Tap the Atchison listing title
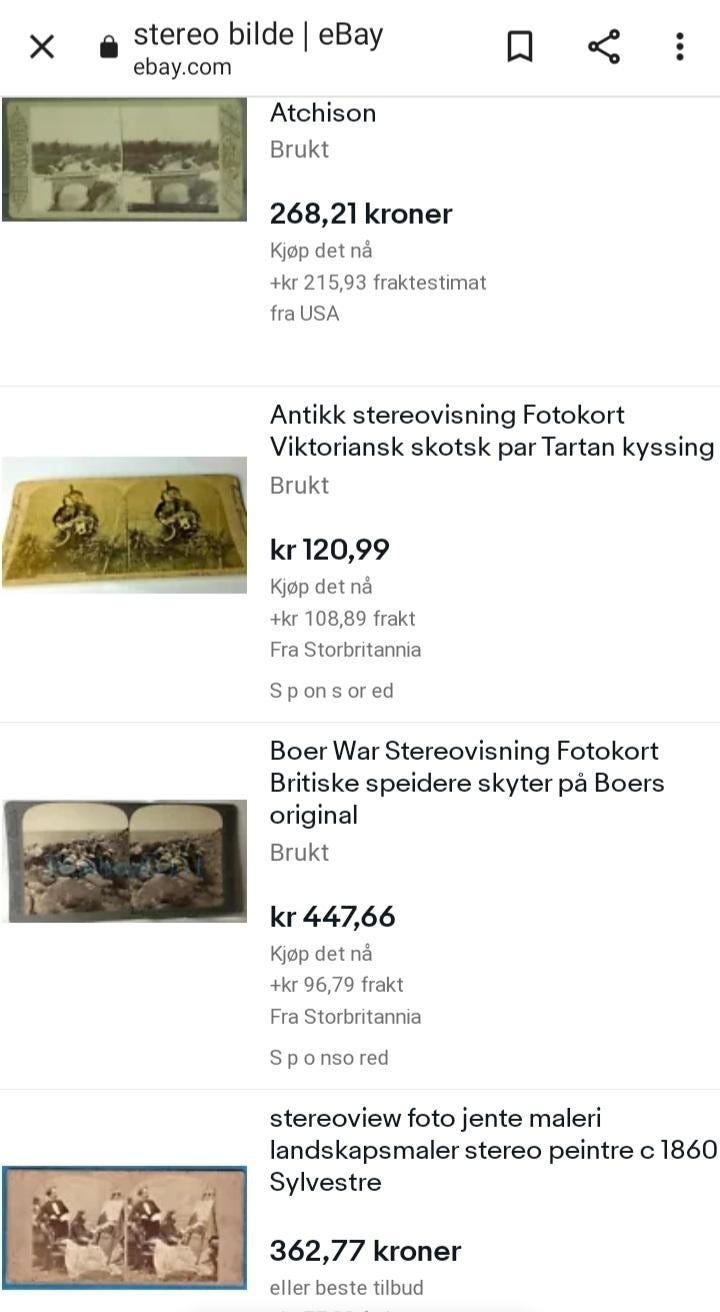This screenshot has height=1312, width=720. [x=323, y=113]
